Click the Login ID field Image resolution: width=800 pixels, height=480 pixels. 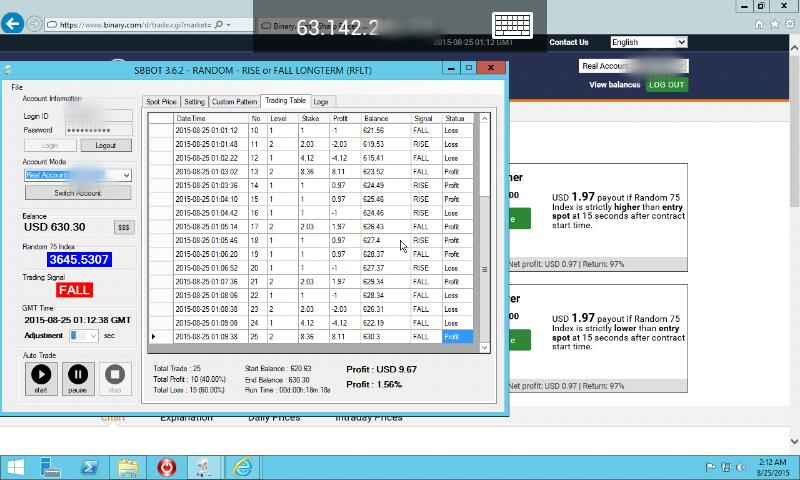(98, 116)
